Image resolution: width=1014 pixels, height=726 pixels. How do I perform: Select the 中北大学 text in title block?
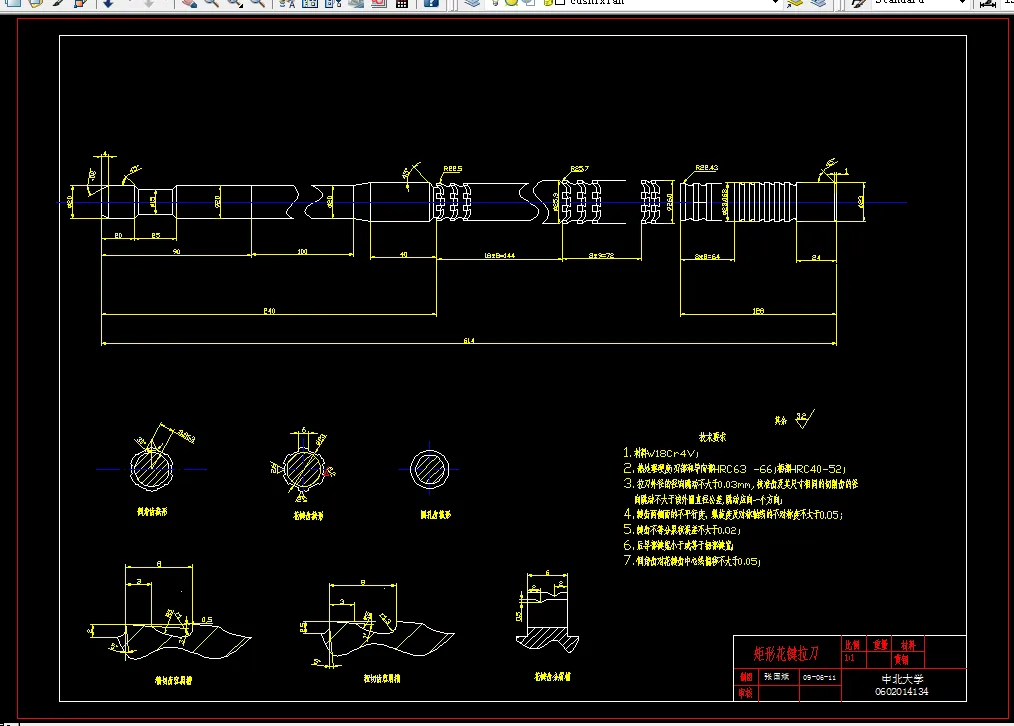click(902, 679)
